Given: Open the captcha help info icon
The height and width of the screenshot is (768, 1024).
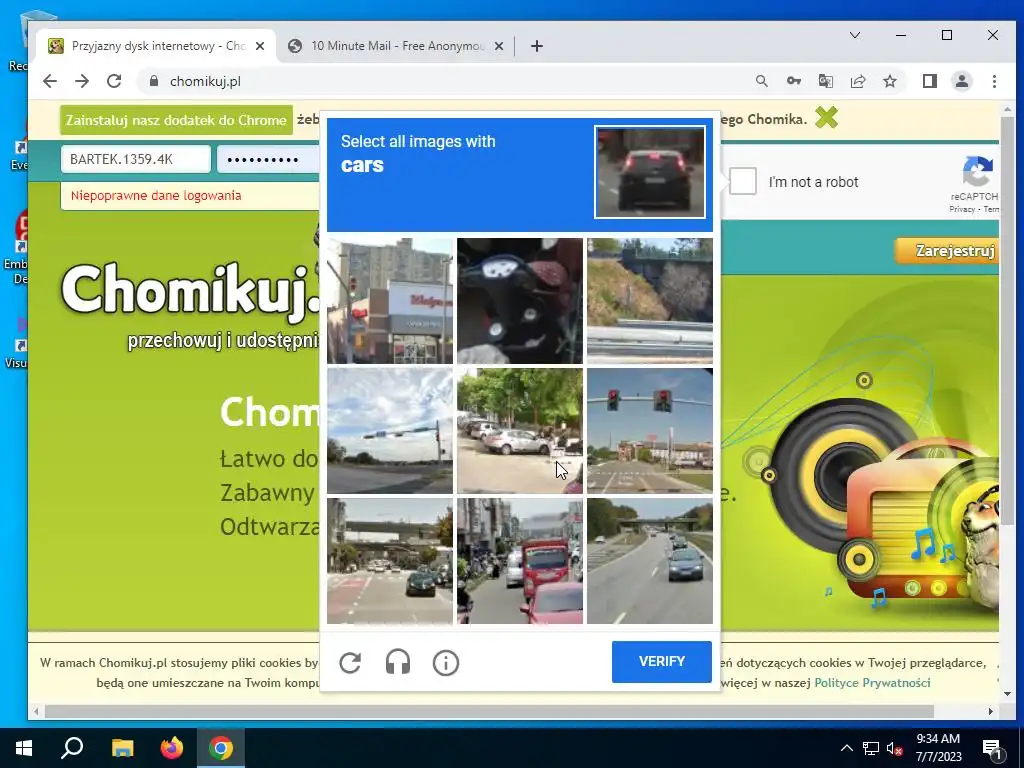Looking at the screenshot, I should pos(446,662).
